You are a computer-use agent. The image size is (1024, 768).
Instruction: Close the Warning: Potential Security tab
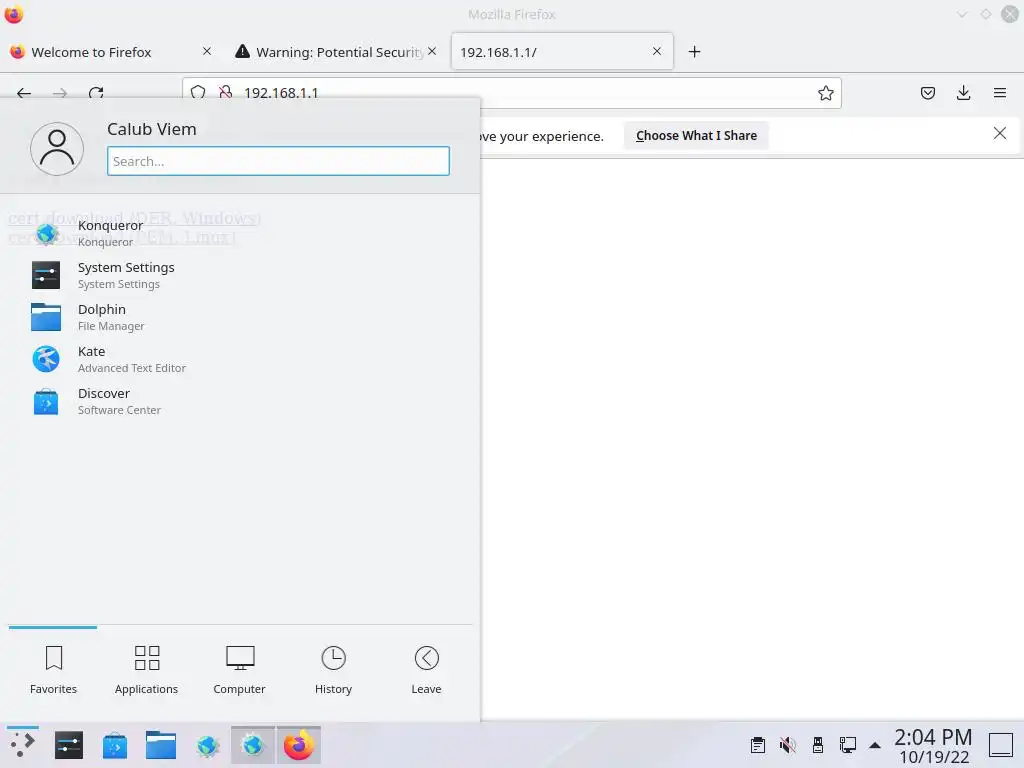(432, 51)
